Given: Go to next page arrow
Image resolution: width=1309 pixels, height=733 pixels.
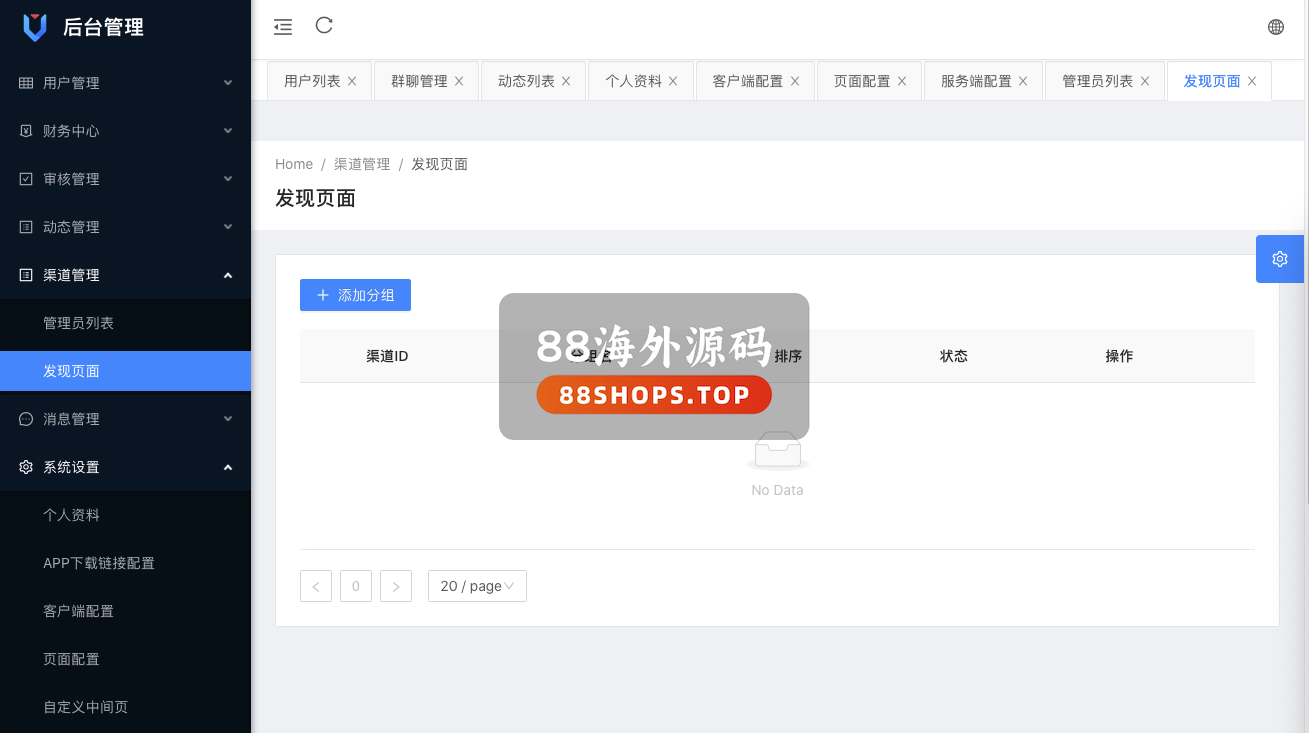Looking at the screenshot, I should (396, 586).
